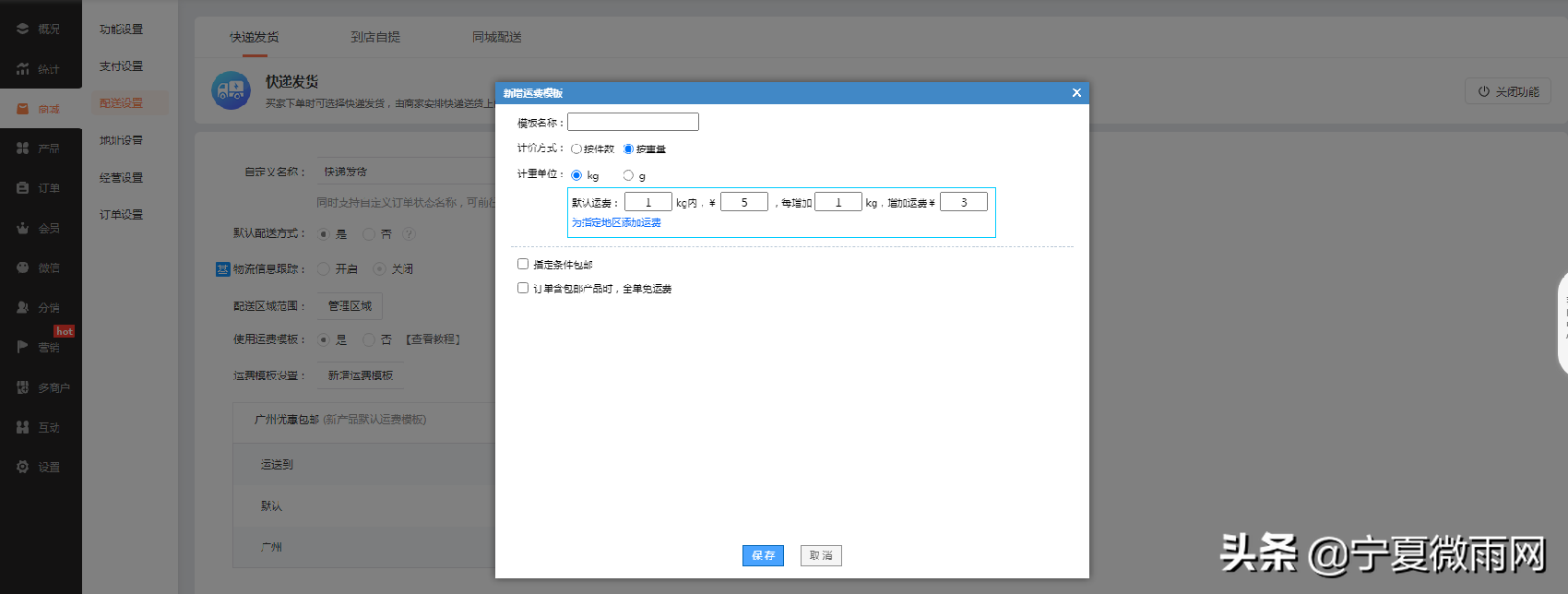Select 按重量 pricing method radio
1568x594 pixels.
coord(629,149)
